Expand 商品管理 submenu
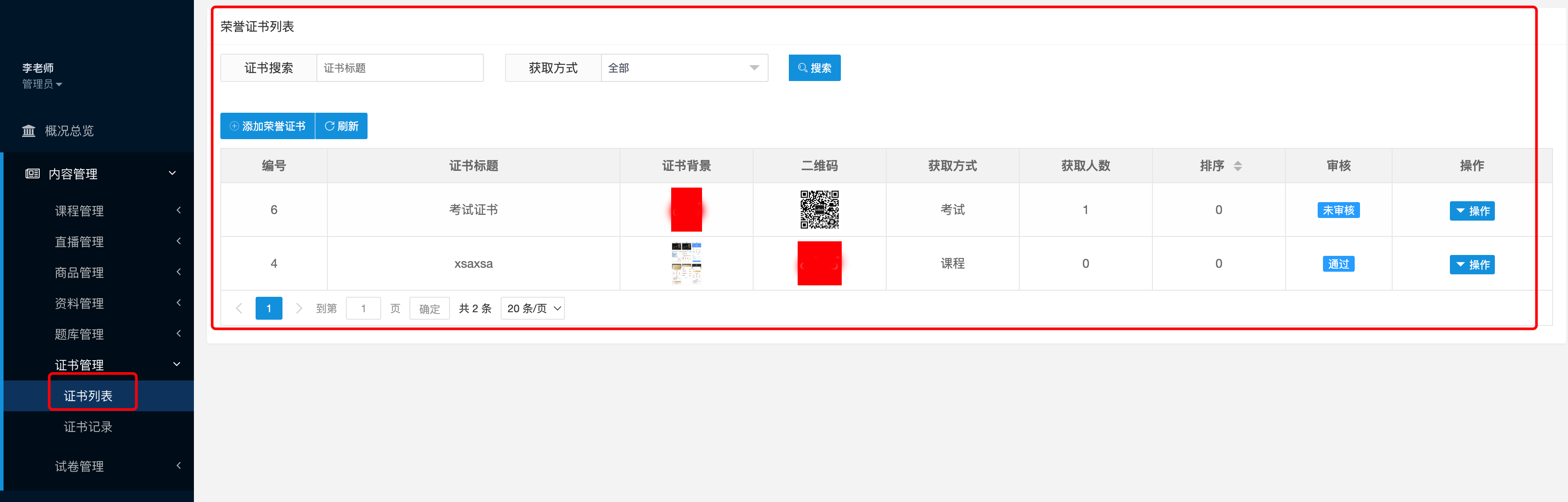1568x502 pixels. point(178,272)
